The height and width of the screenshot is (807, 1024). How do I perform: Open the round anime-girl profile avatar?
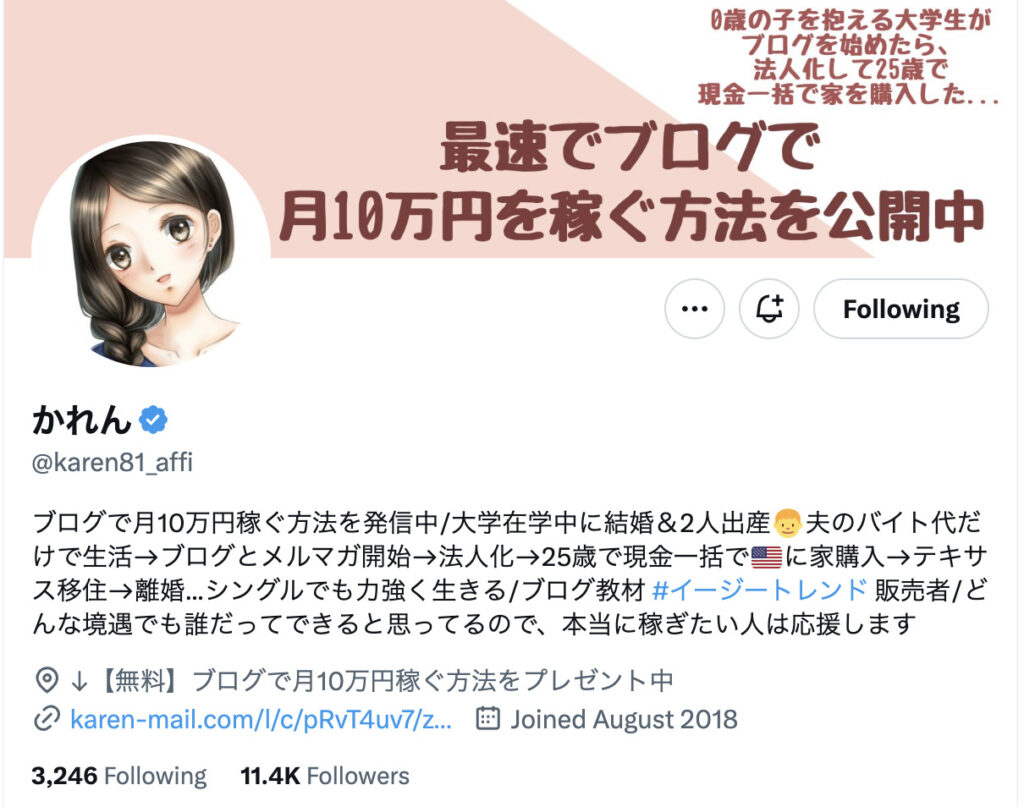click(x=151, y=253)
